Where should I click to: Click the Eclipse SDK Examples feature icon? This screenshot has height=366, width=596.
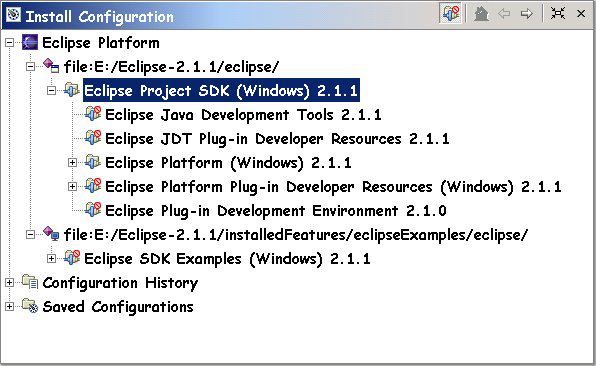(x=72, y=258)
